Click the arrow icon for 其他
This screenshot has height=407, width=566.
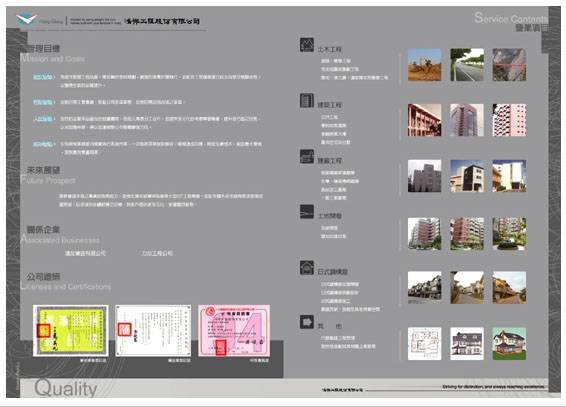coord(306,322)
